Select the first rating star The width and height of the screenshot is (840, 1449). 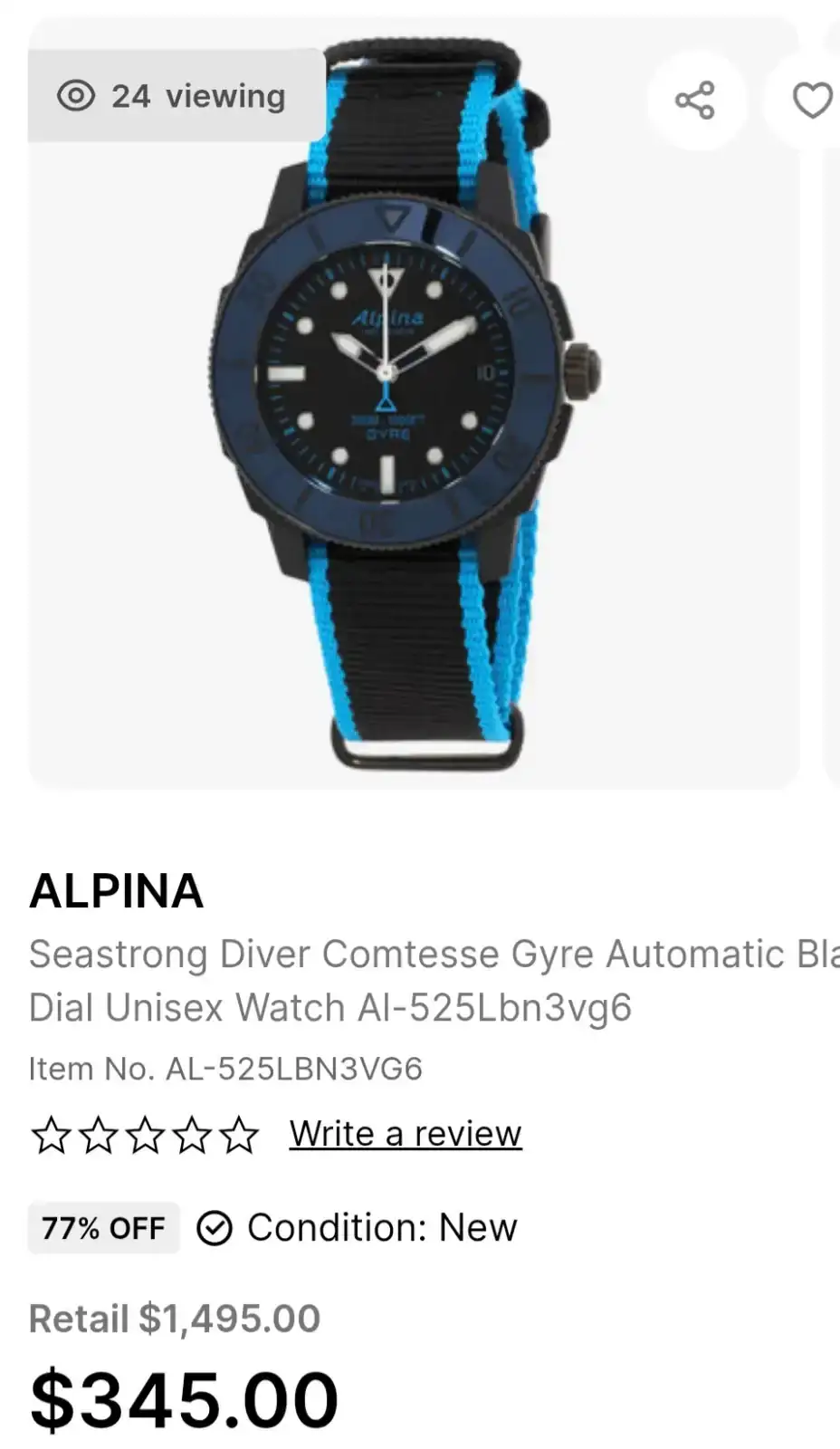pos(51,1135)
